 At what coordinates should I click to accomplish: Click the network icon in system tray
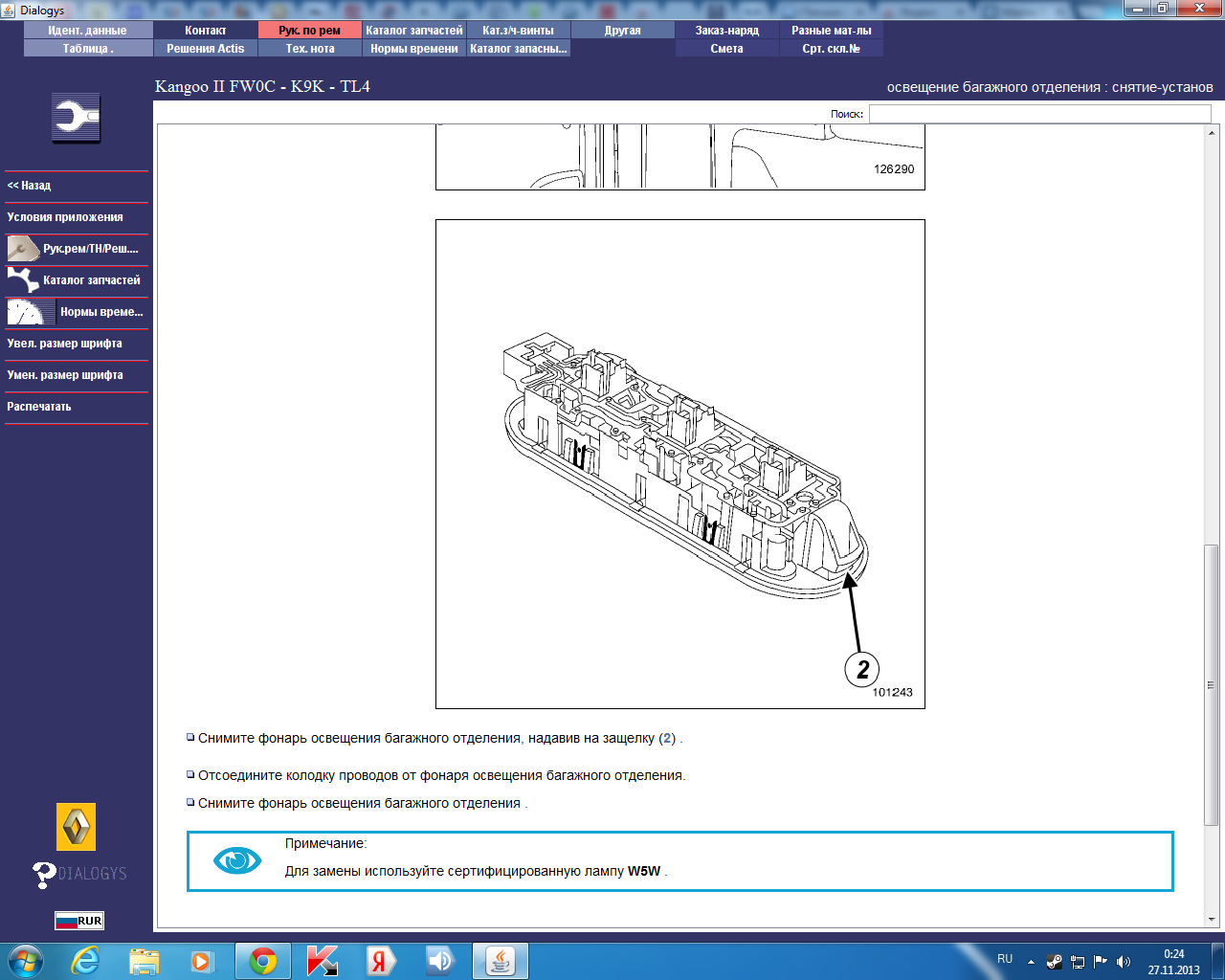[x=1078, y=962]
